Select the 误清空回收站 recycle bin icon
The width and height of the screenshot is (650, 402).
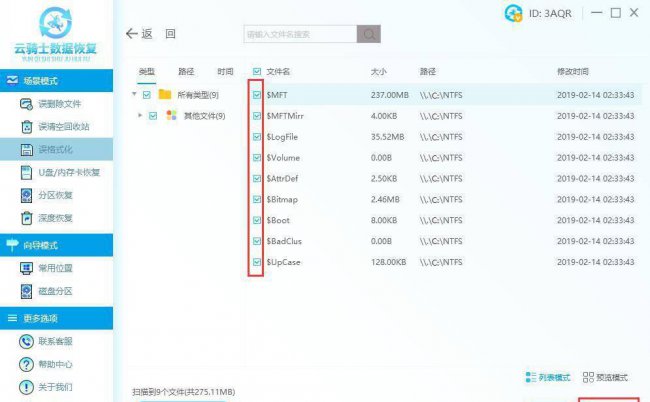coord(27,127)
